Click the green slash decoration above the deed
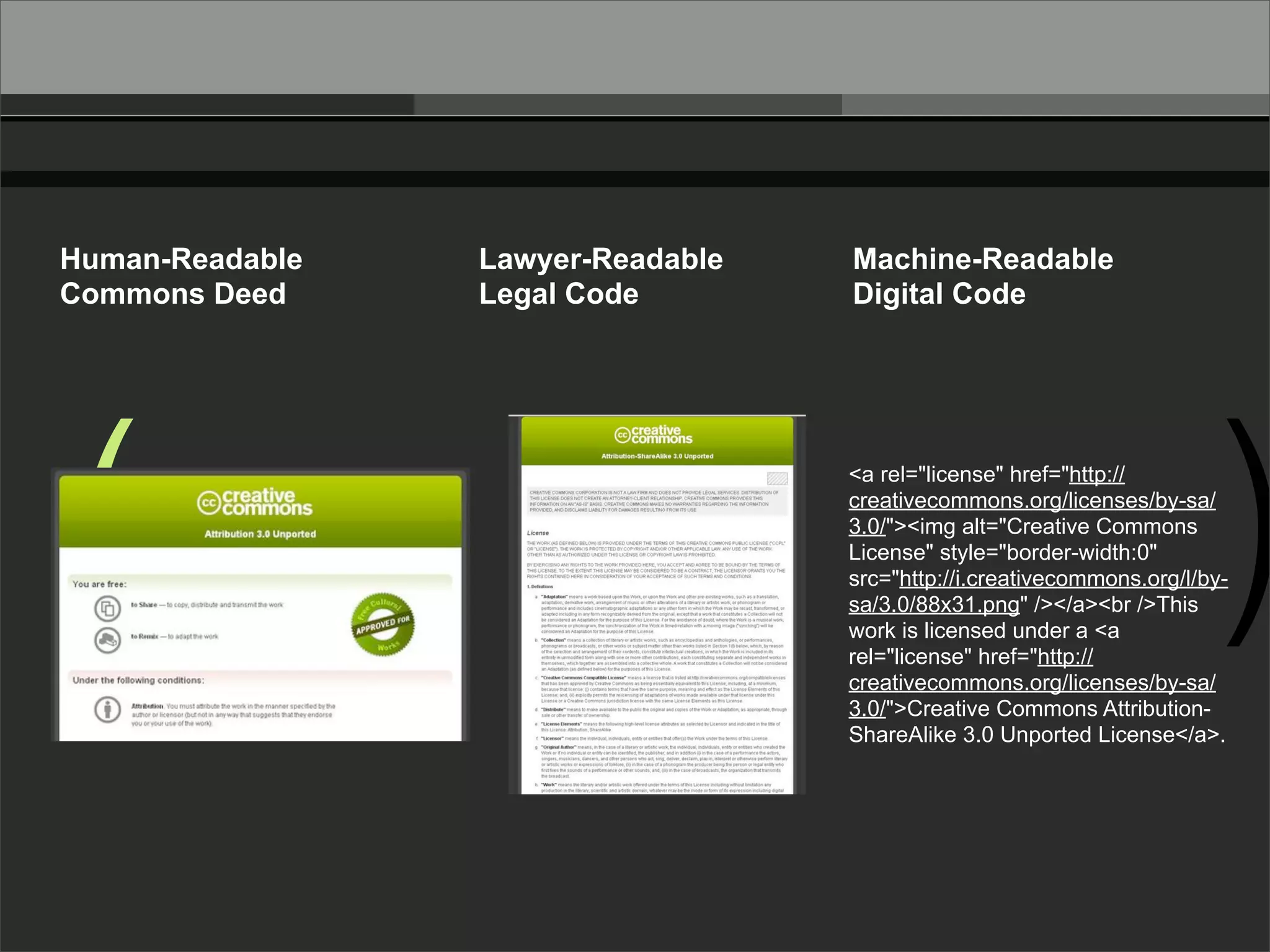Screen dimensions: 1270x952 pyautogui.click(x=115, y=443)
